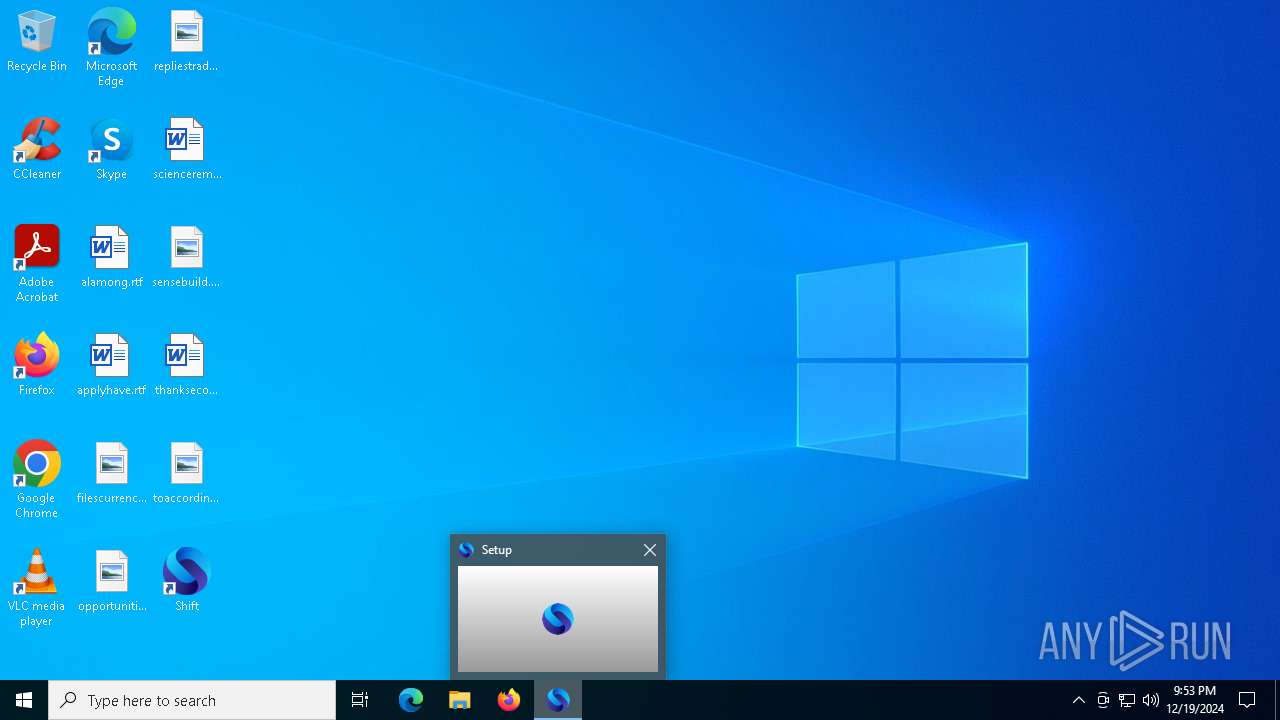Launch Skype desktop shortcut
Viewport: 1280px width, 720px height.
pyautogui.click(x=111, y=149)
